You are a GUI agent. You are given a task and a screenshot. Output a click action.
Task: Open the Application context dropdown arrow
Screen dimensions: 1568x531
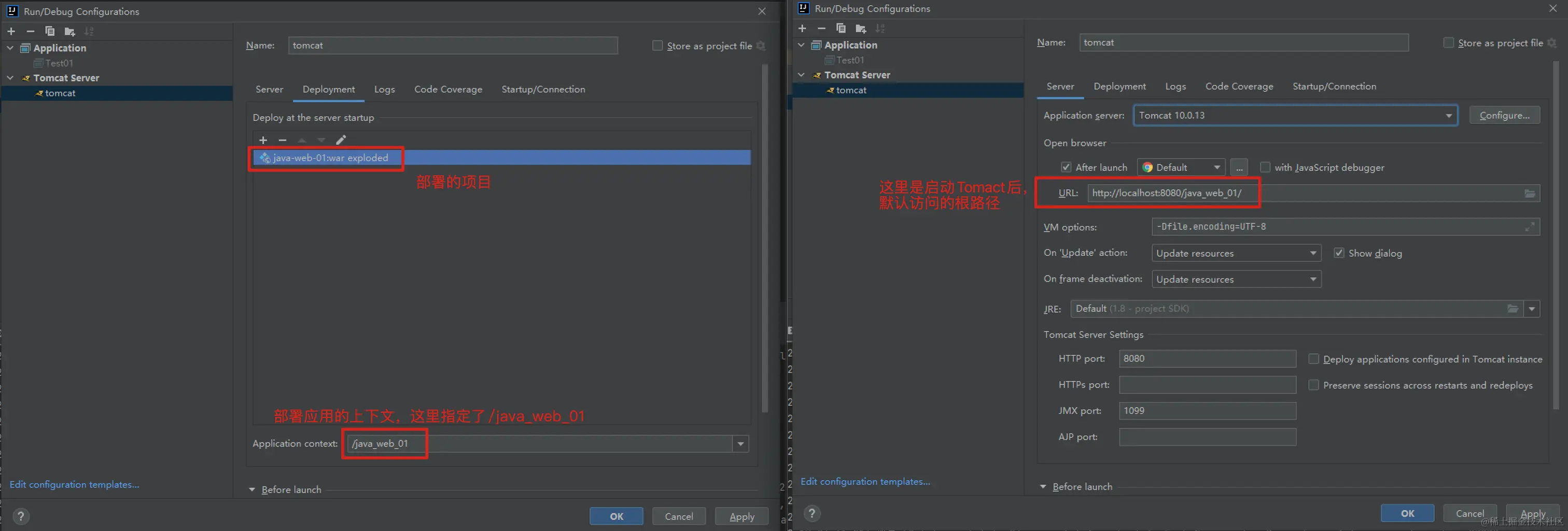click(741, 444)
